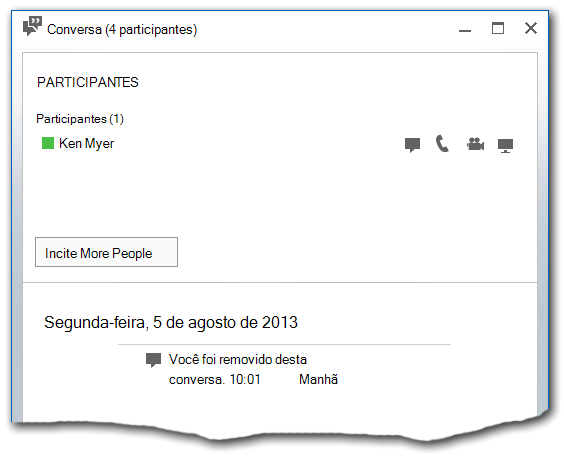Click the title Conversa (4 participantes)

[122, 29]
